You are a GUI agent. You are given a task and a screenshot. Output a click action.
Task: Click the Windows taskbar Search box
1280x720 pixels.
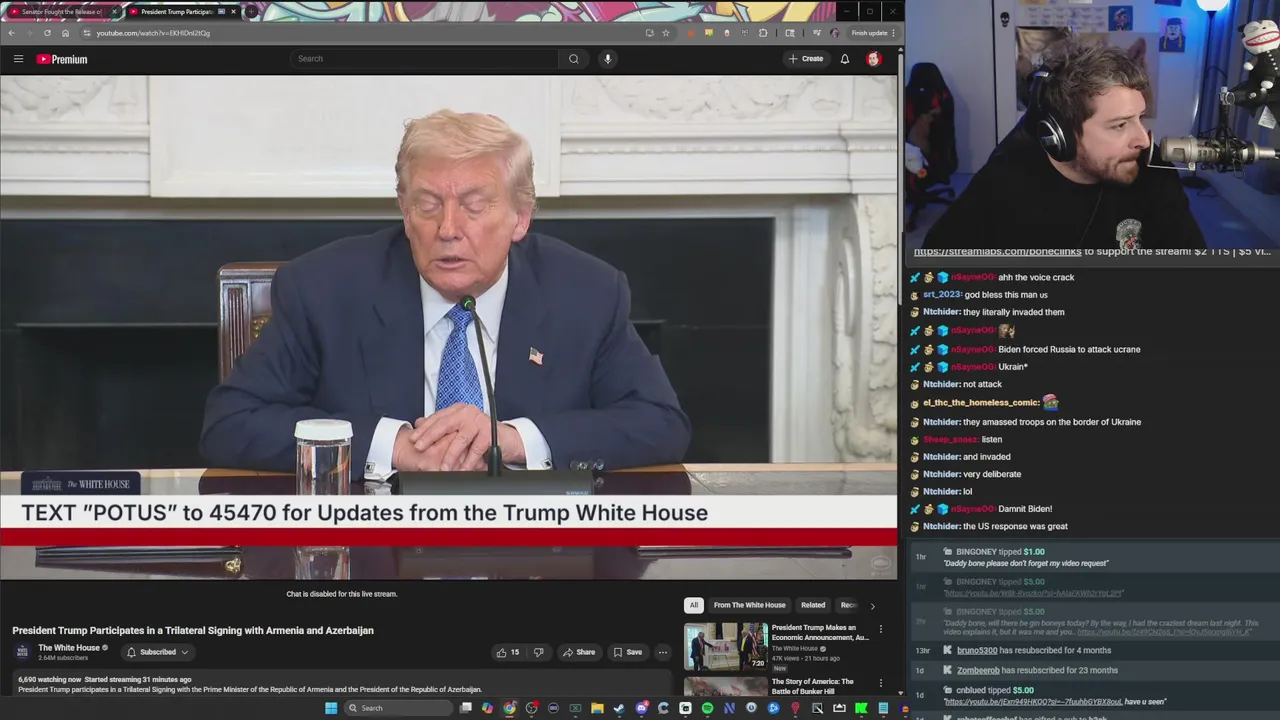tap(398, 708)
